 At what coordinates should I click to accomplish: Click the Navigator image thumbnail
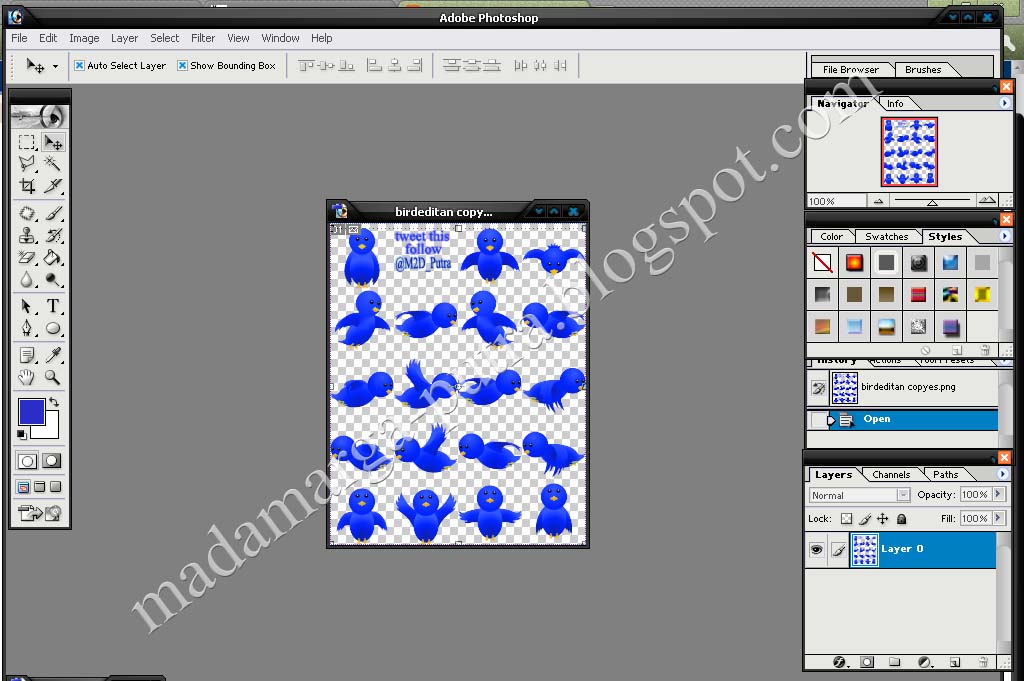pos(909,151)
